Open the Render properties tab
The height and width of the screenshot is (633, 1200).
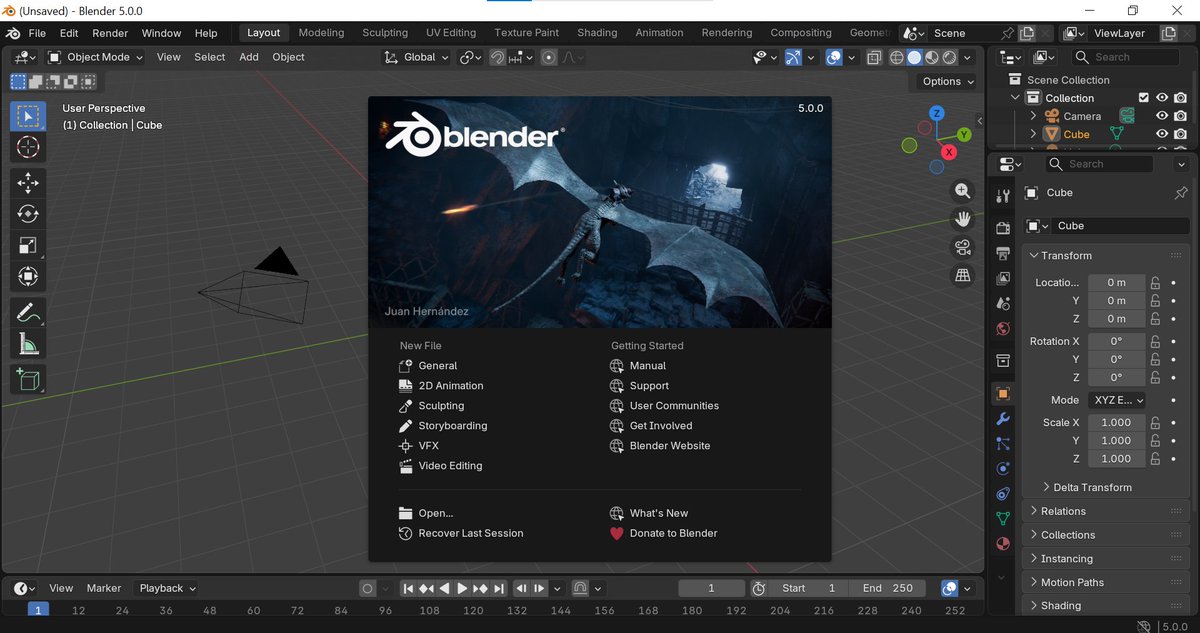click(1003, 229)
